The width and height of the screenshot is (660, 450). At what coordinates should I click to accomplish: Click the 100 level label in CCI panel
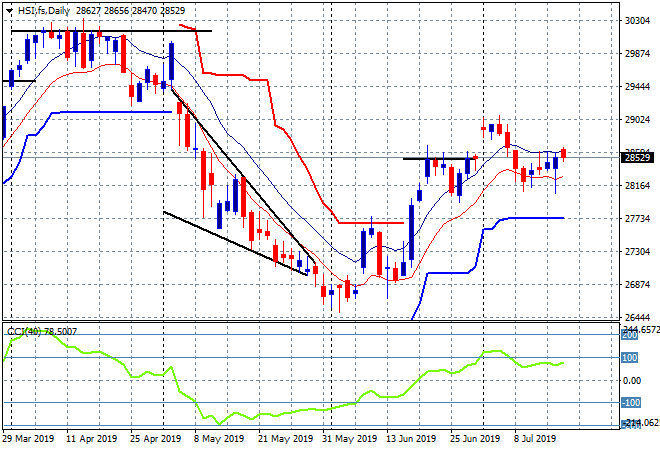(630, 358)
